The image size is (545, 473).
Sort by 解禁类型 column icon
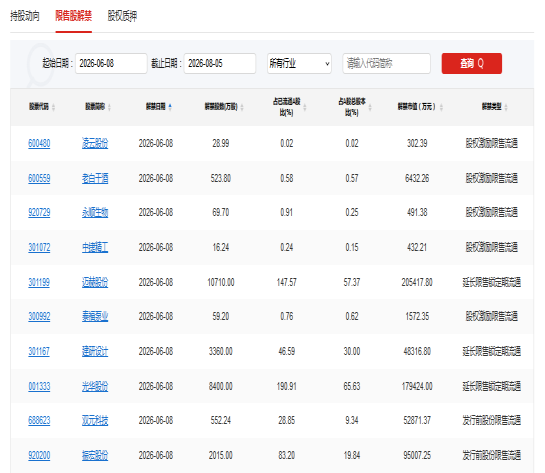pyautogui.click(x=506, y=107)
